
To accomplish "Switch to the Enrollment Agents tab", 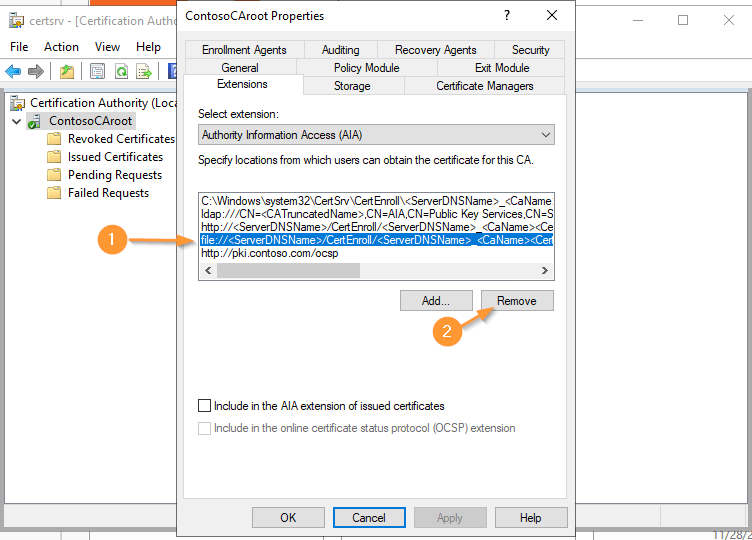I will click(244, 50).
